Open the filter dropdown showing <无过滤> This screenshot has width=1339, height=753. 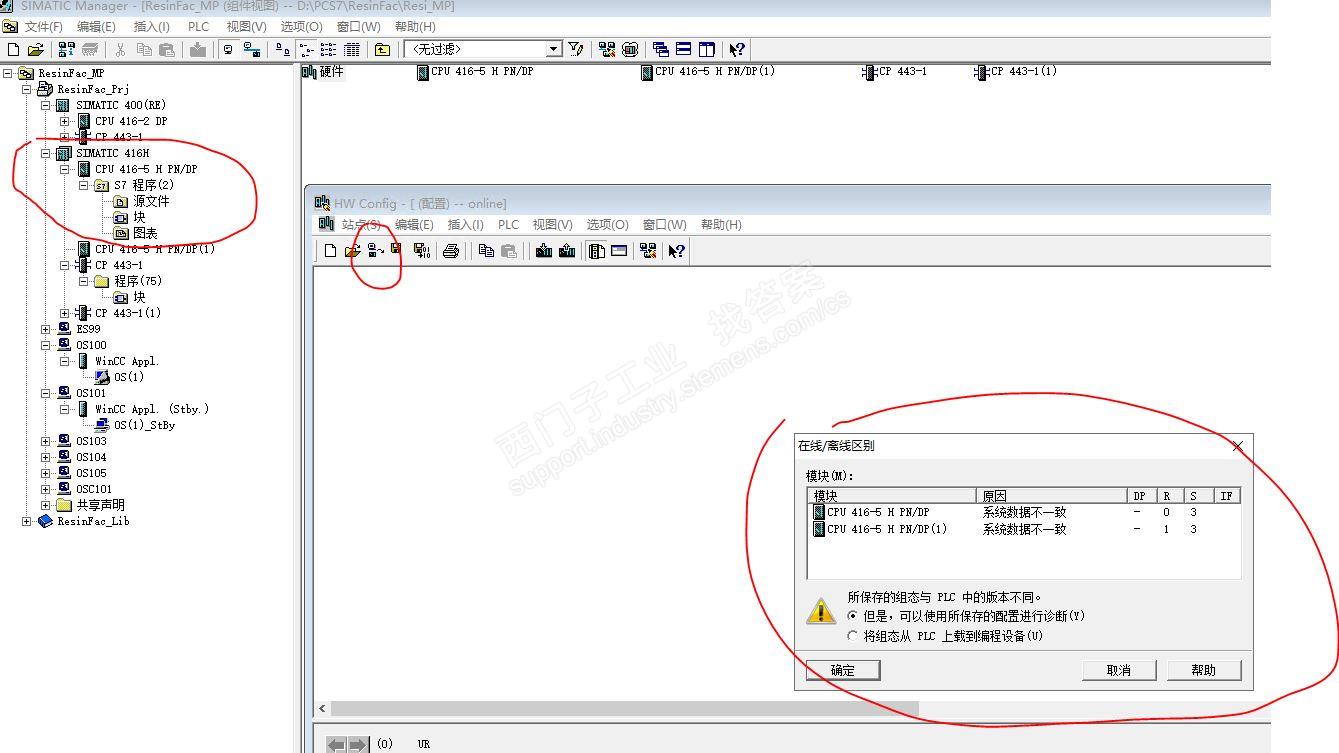(x=554, y=49)
